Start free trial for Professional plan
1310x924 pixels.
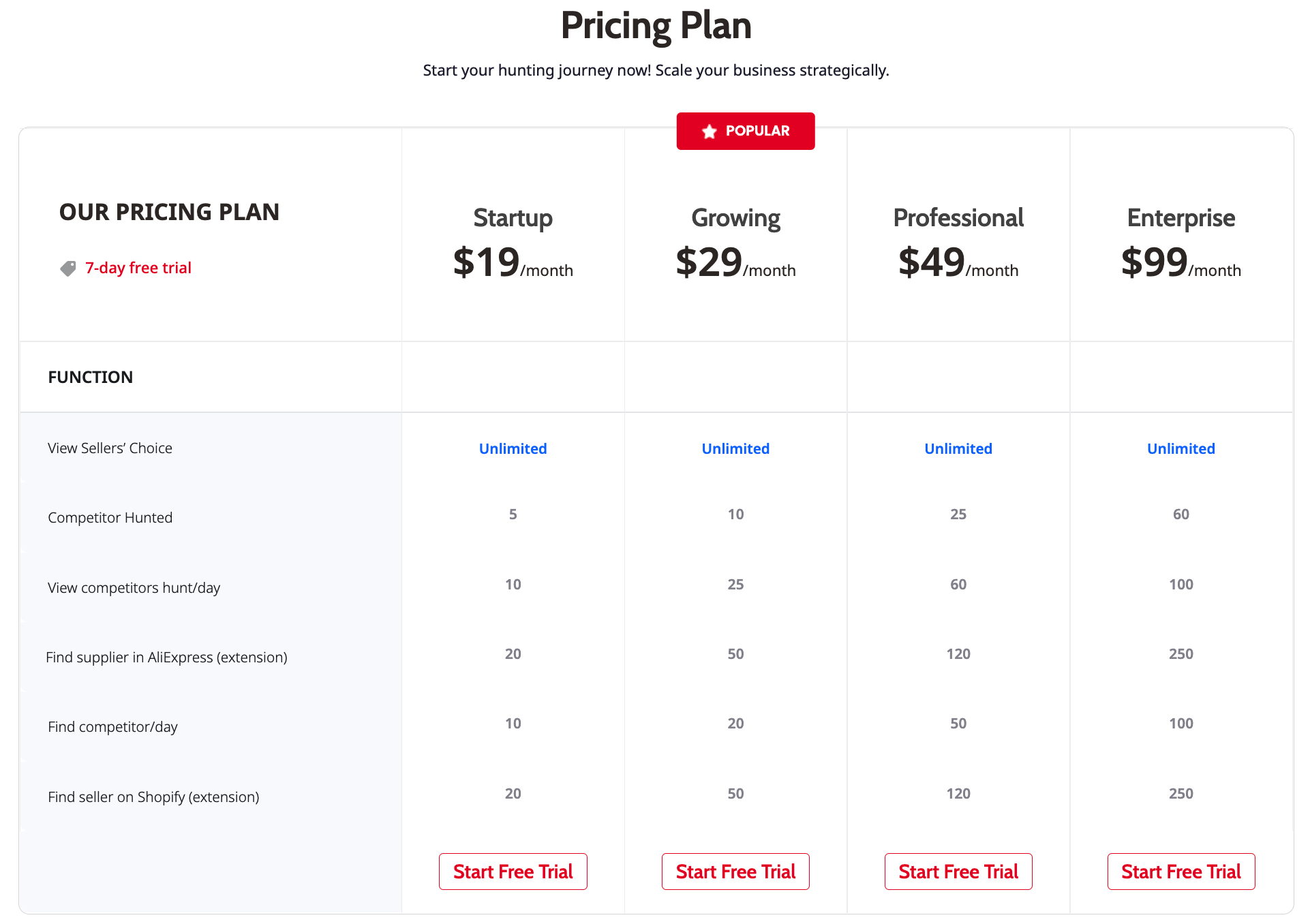(958, 872)
